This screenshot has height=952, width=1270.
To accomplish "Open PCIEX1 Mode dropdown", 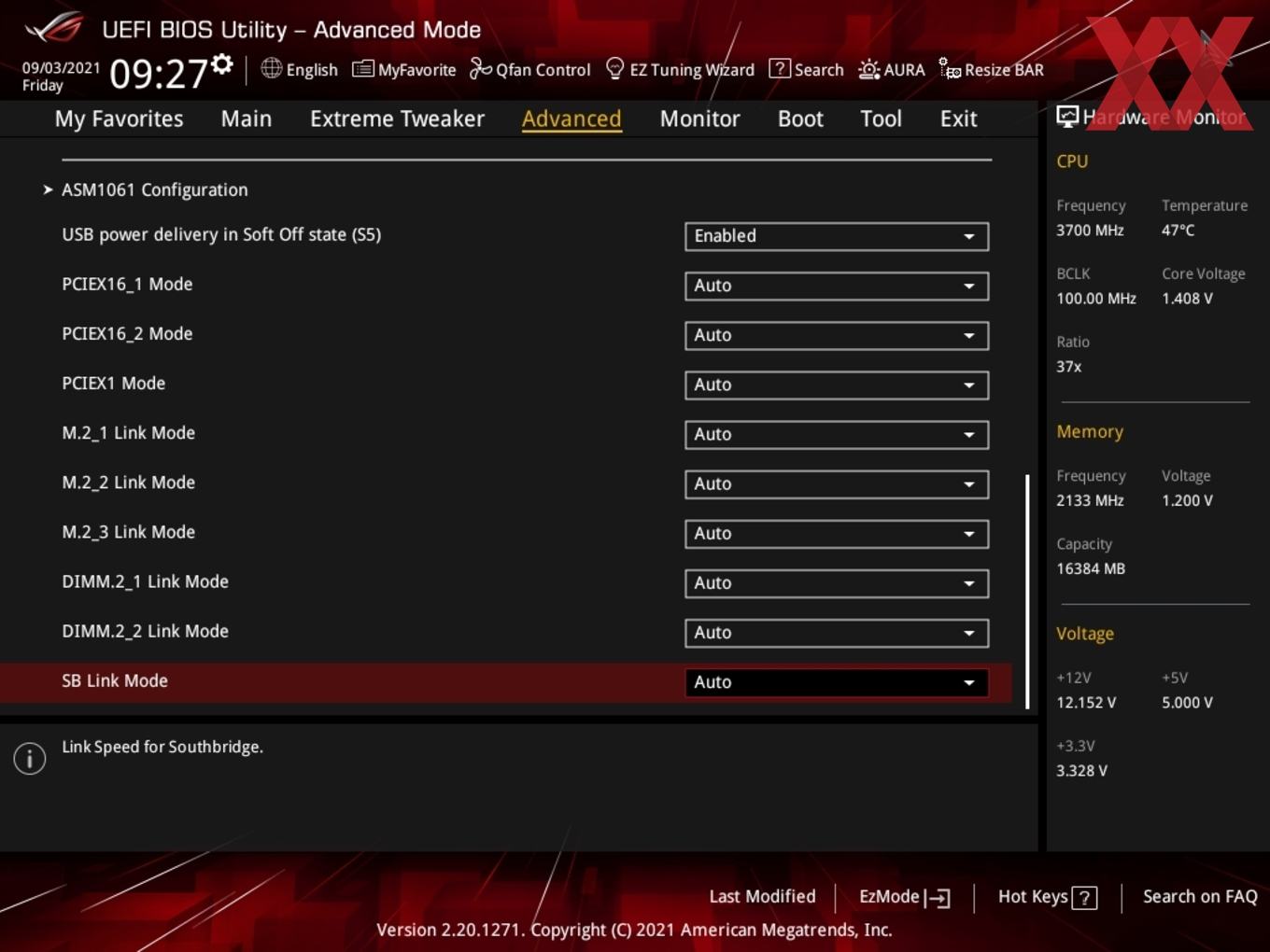I will tap(836, 385).
